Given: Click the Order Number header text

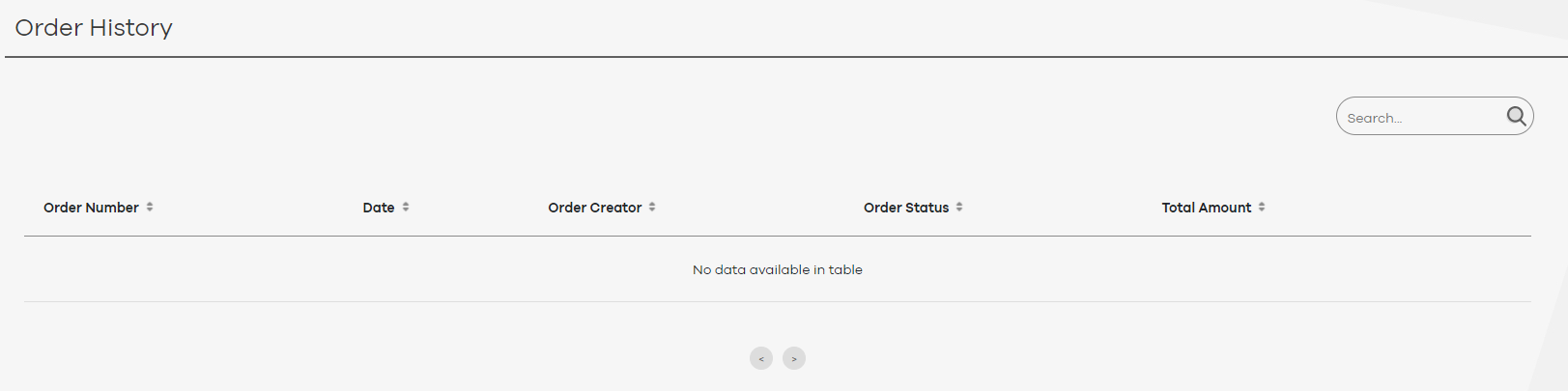Looking at the screenshot, I should (91, 208).
